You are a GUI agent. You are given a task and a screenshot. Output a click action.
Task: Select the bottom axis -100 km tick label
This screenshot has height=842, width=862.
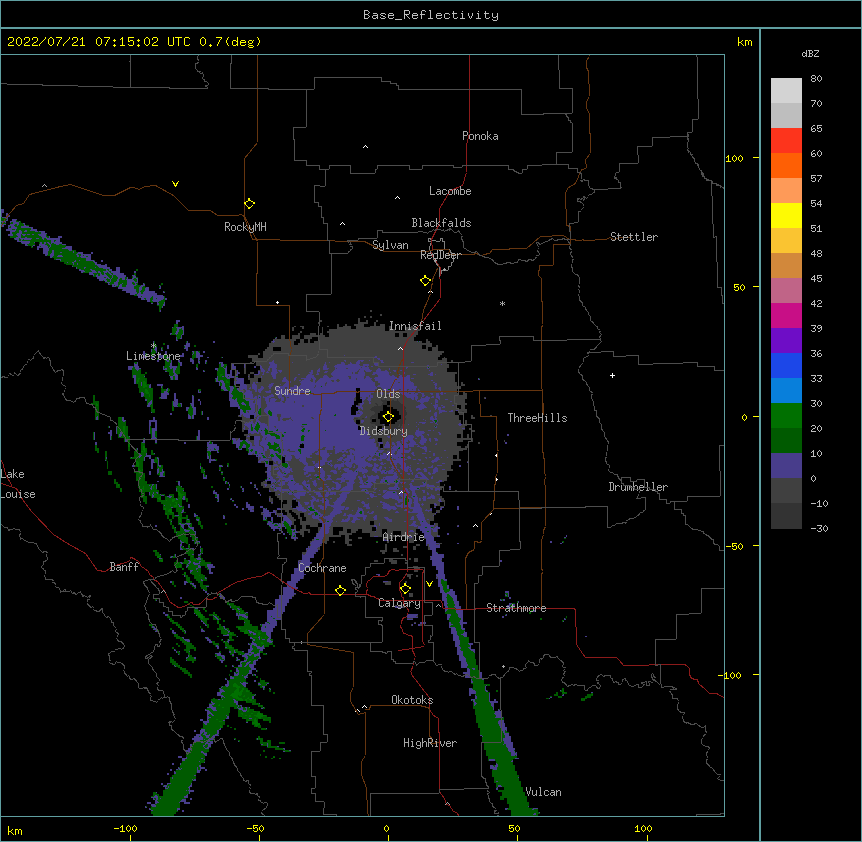[125, 828]
